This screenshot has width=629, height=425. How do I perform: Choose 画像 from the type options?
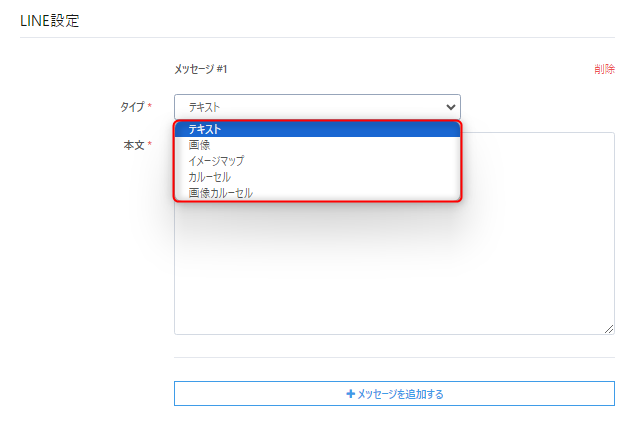coord(200,145)
